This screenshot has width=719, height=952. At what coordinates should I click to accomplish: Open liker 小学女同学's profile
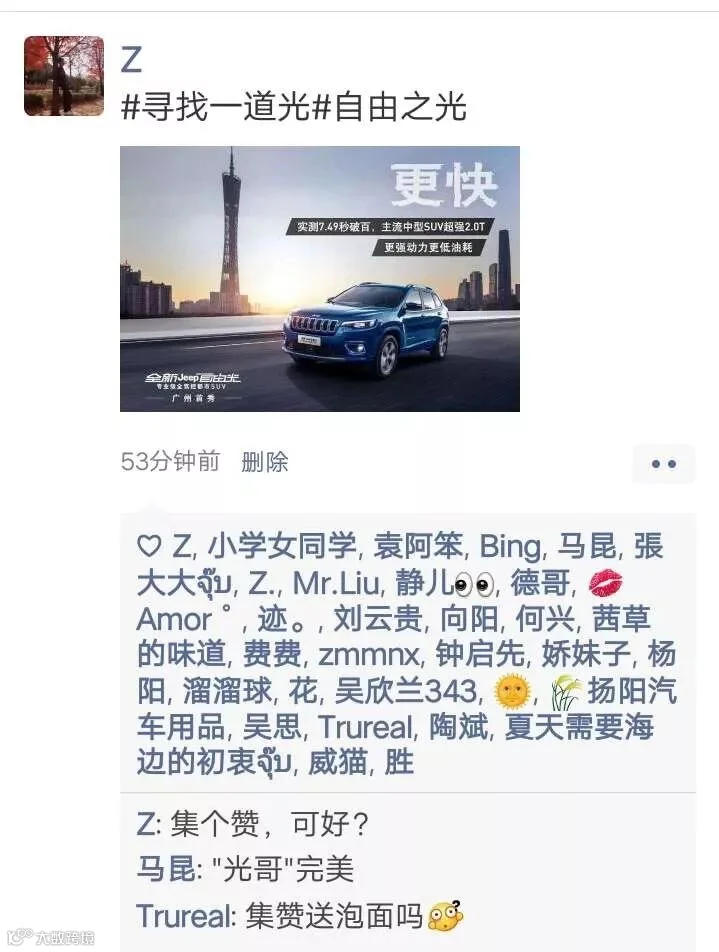click(x=282, y=546)
